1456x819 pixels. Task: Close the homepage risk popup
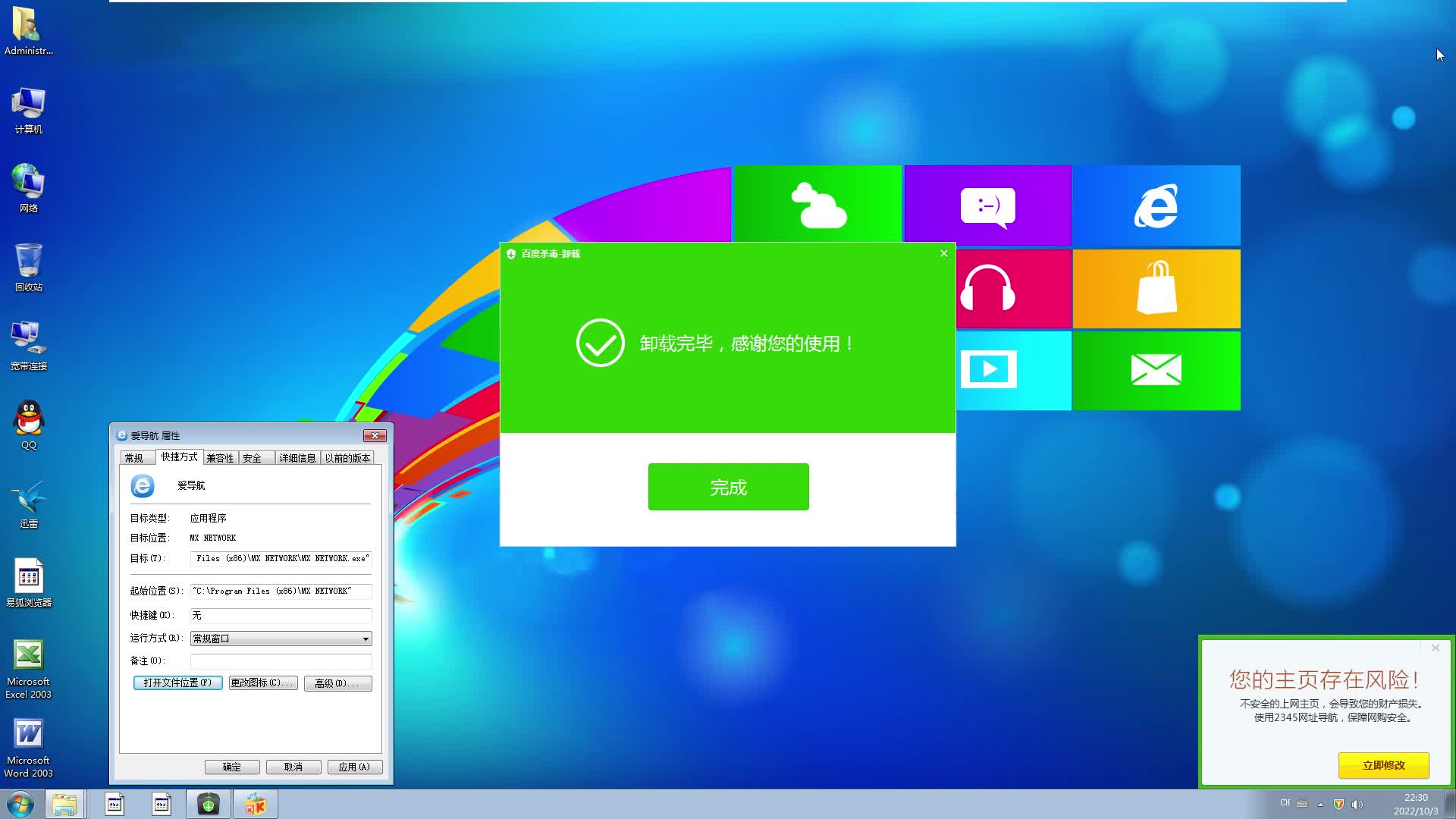[x=1435, y=648]
